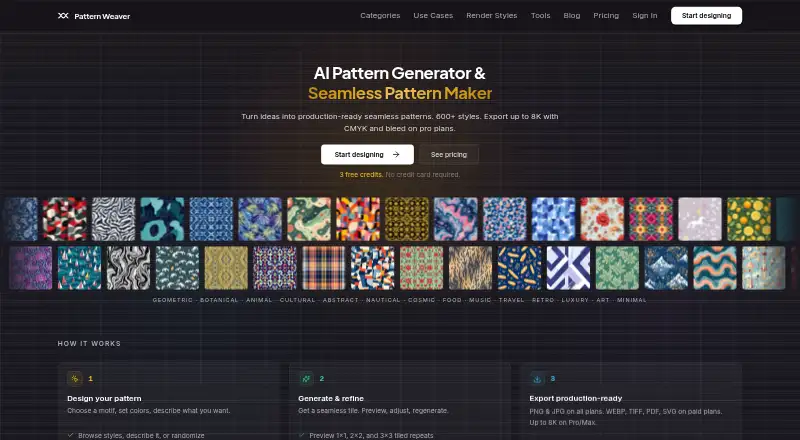Pick the orange and yellow color-block pattern

coord(358,219)
